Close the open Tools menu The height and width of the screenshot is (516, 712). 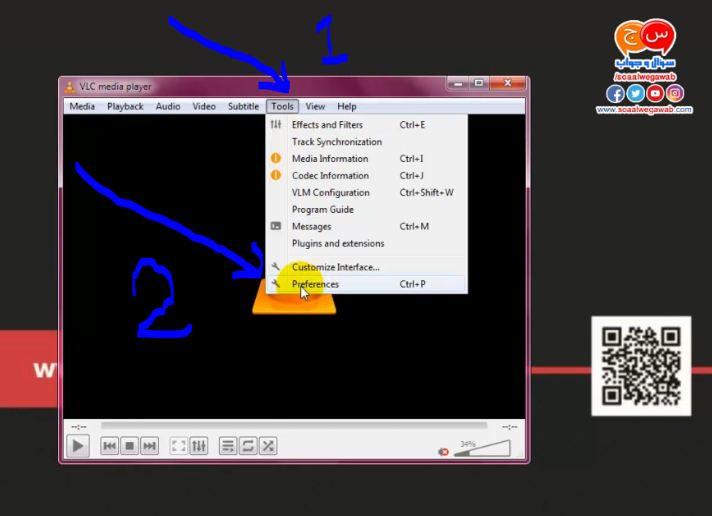282,106
